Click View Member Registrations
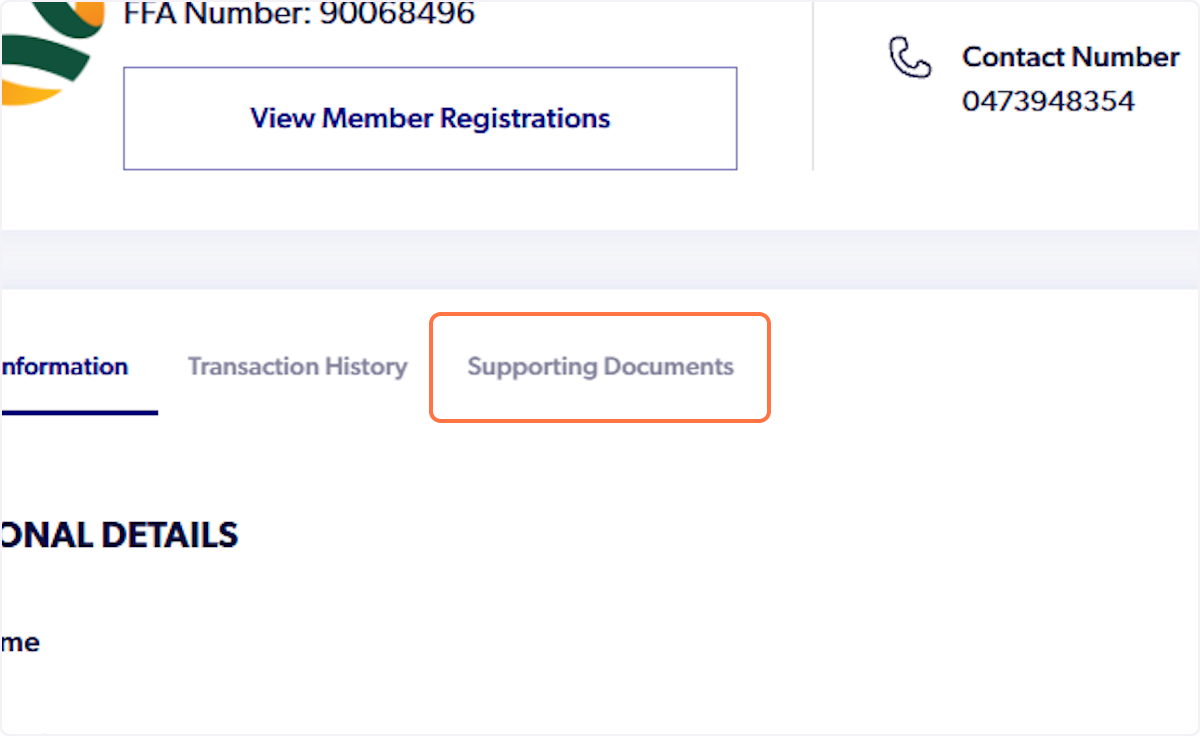Screen dimensions: 1200x736 click(430, 118)
